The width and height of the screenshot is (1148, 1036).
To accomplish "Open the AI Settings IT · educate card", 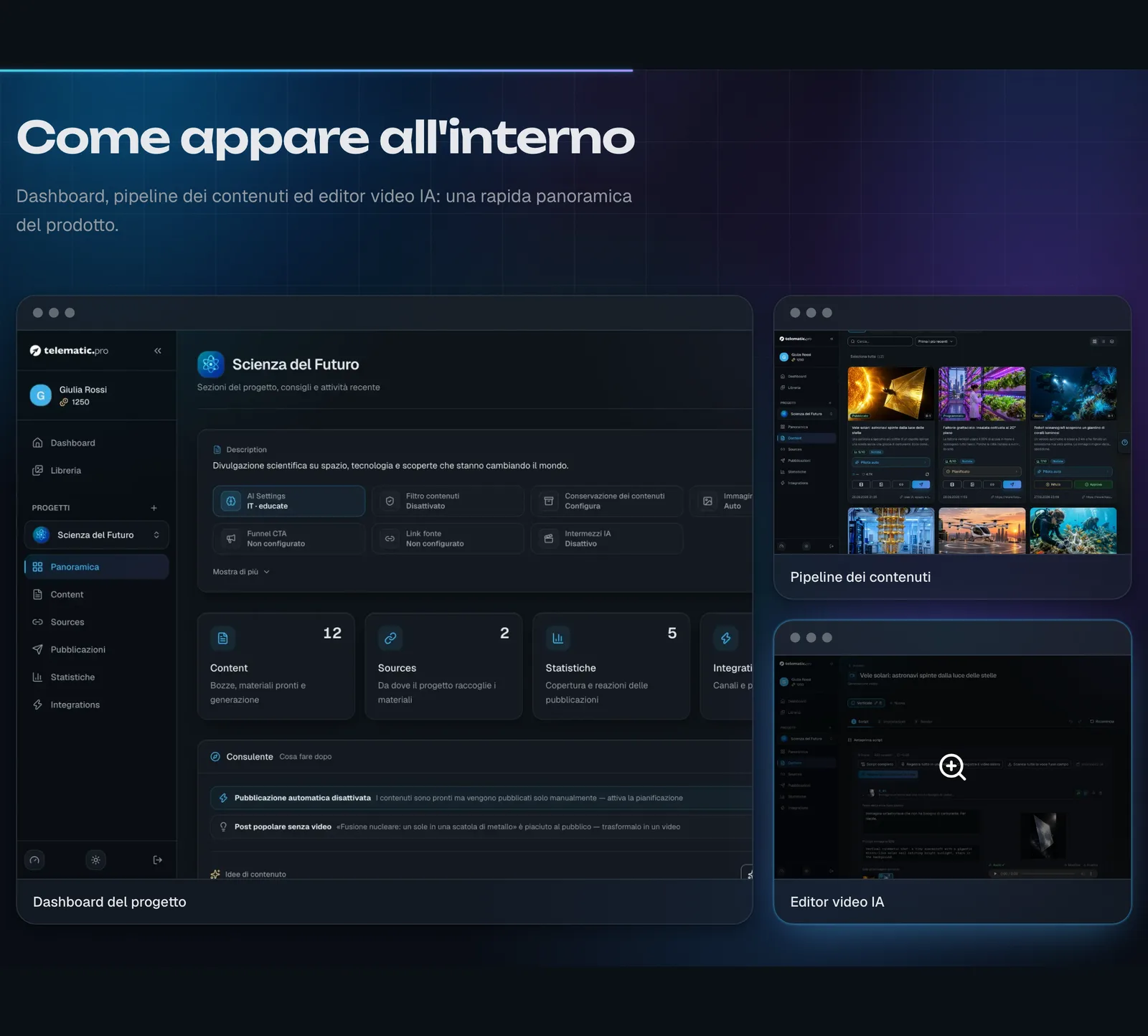I will click(x=288, y=501).
